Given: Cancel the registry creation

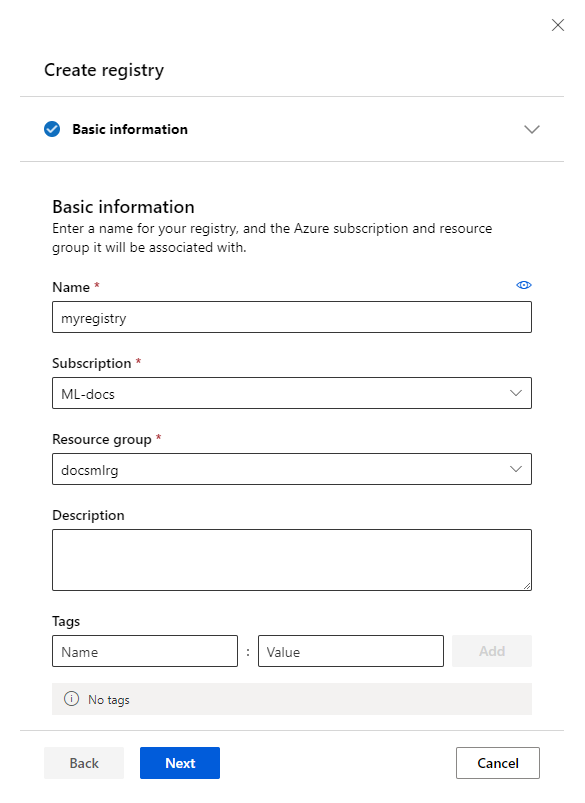Looking at the screenshot, I should [498, 763].
